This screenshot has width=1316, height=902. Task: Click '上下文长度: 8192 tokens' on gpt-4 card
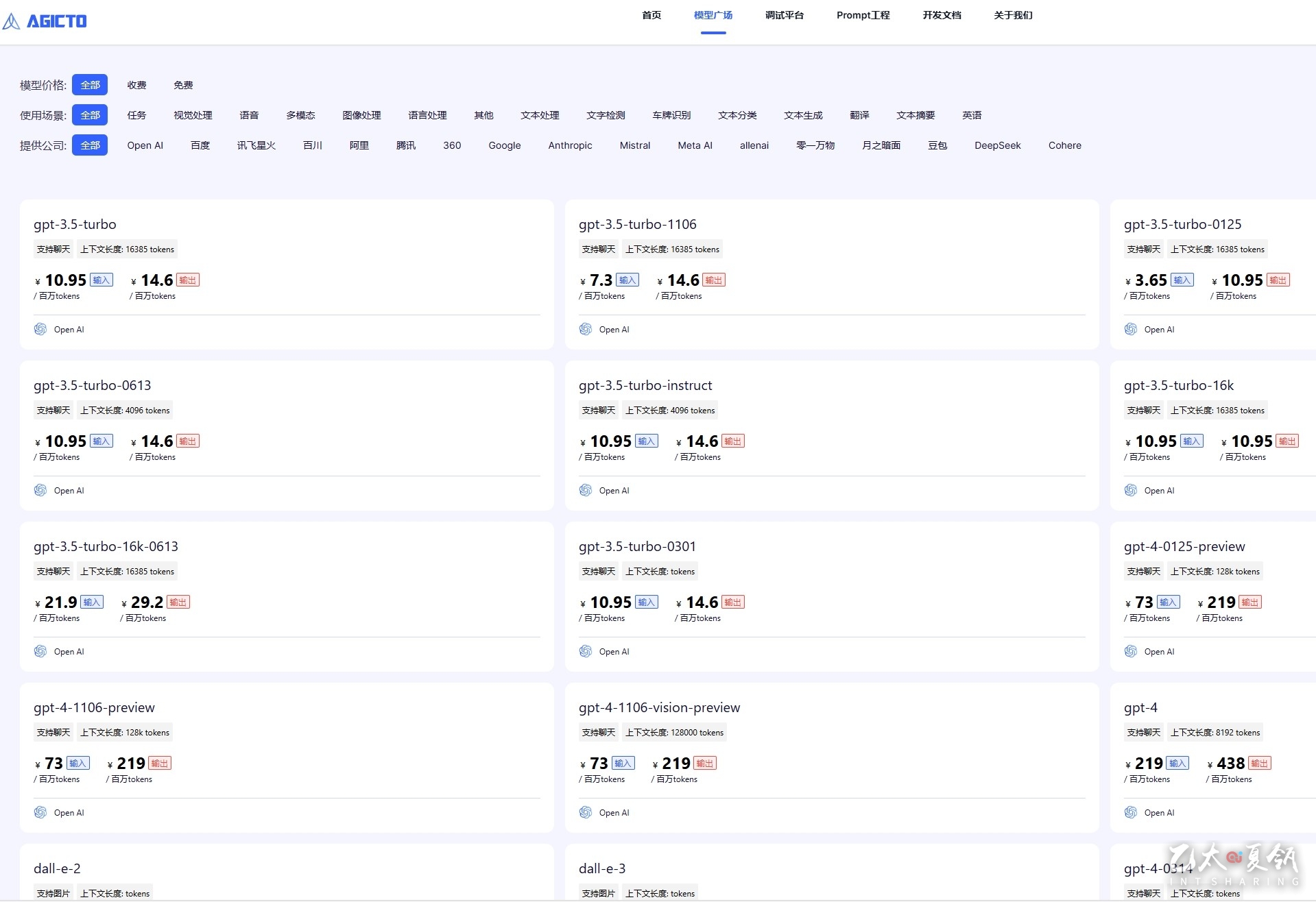pos(1215,733)
